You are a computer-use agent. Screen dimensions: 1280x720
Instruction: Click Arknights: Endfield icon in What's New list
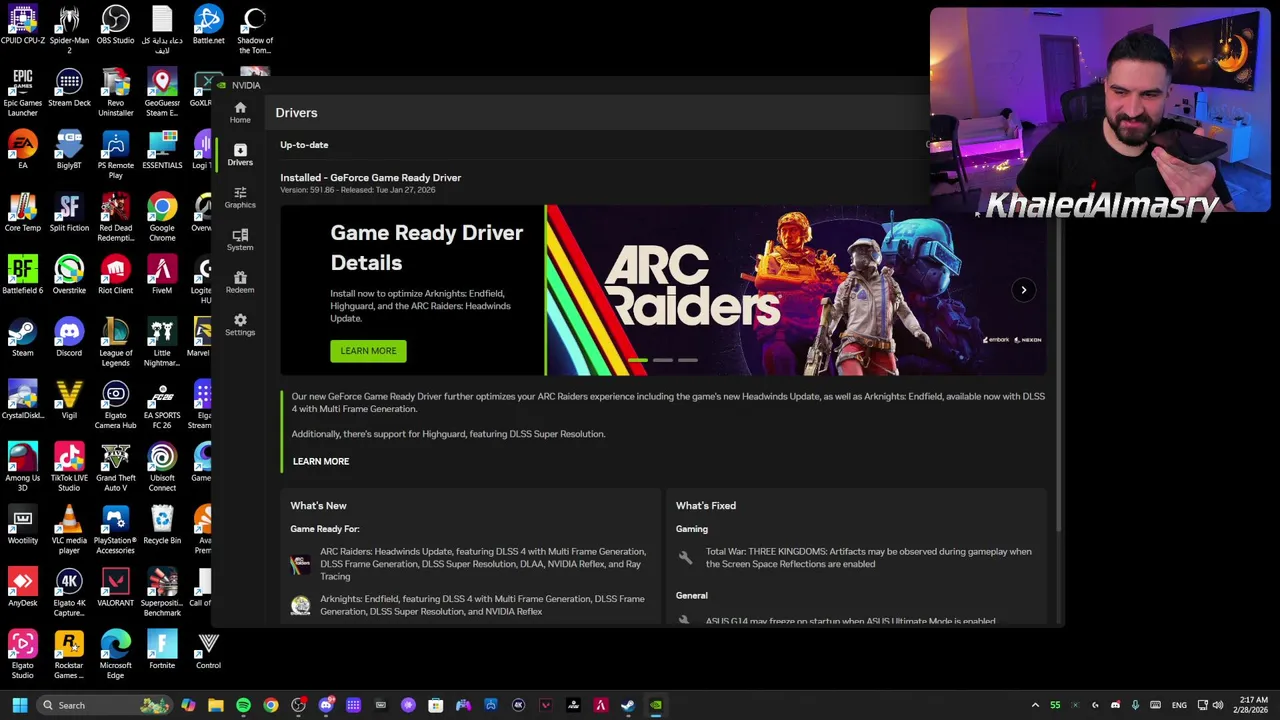[x=300, y=605]
